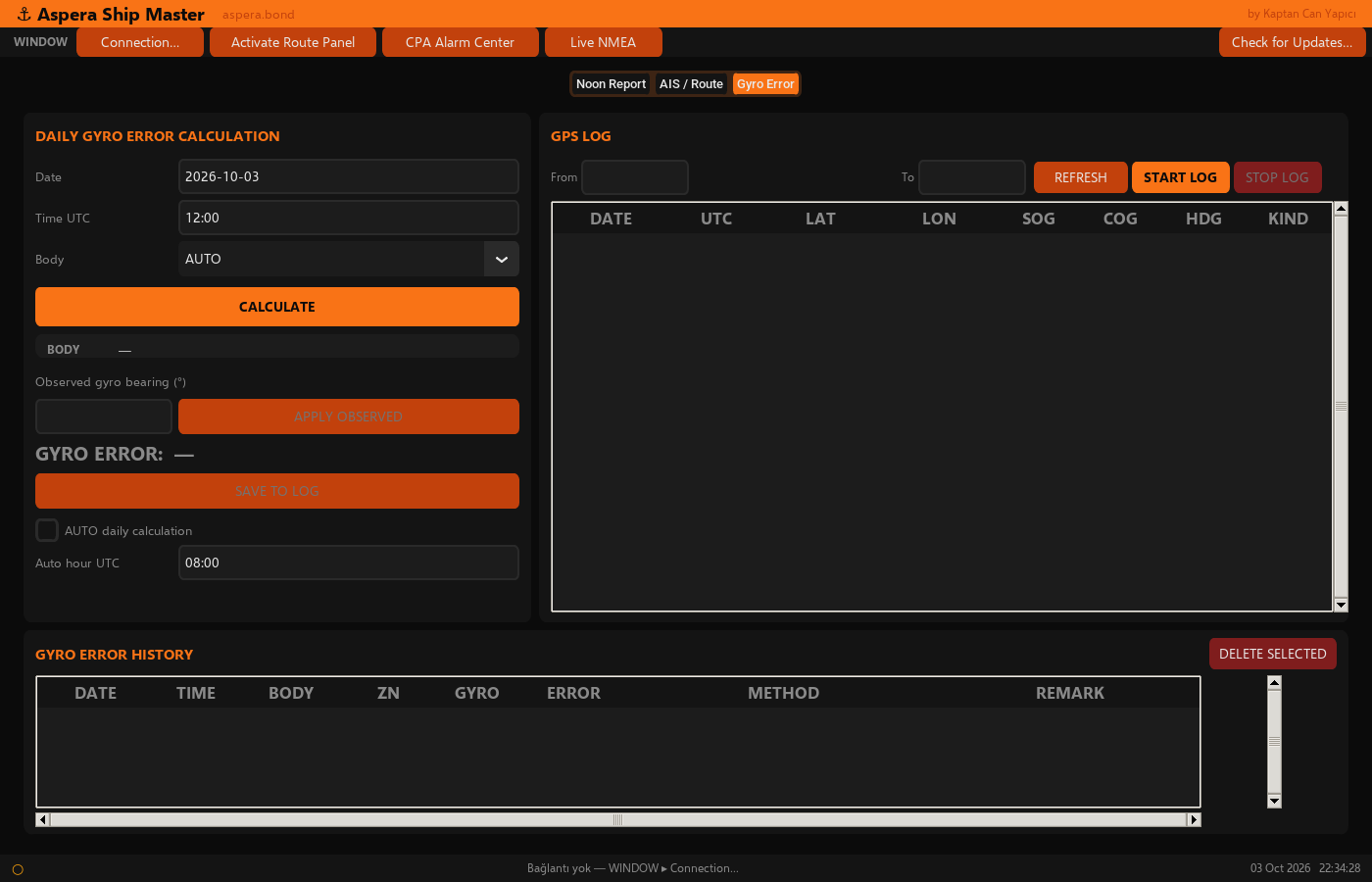Open the WINDOW menu
1372x882 pixels.
click(40, 42)
